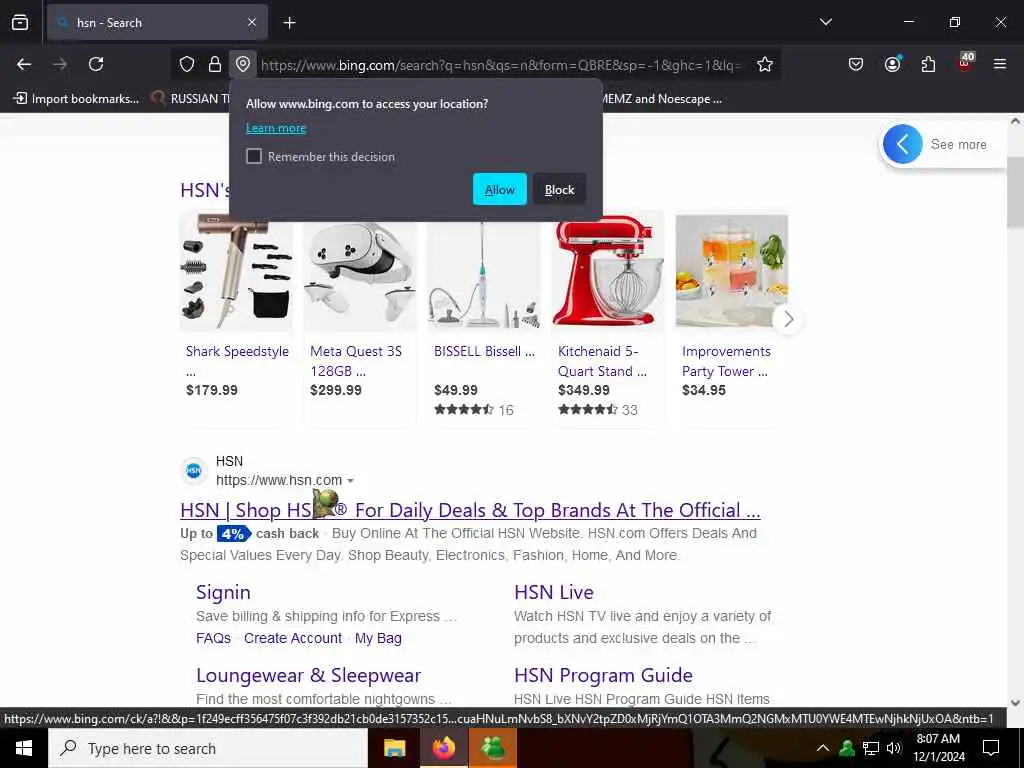Open the Pocket save icon
The width and height of the screenshot is (1024, 768).
[856, 64]
